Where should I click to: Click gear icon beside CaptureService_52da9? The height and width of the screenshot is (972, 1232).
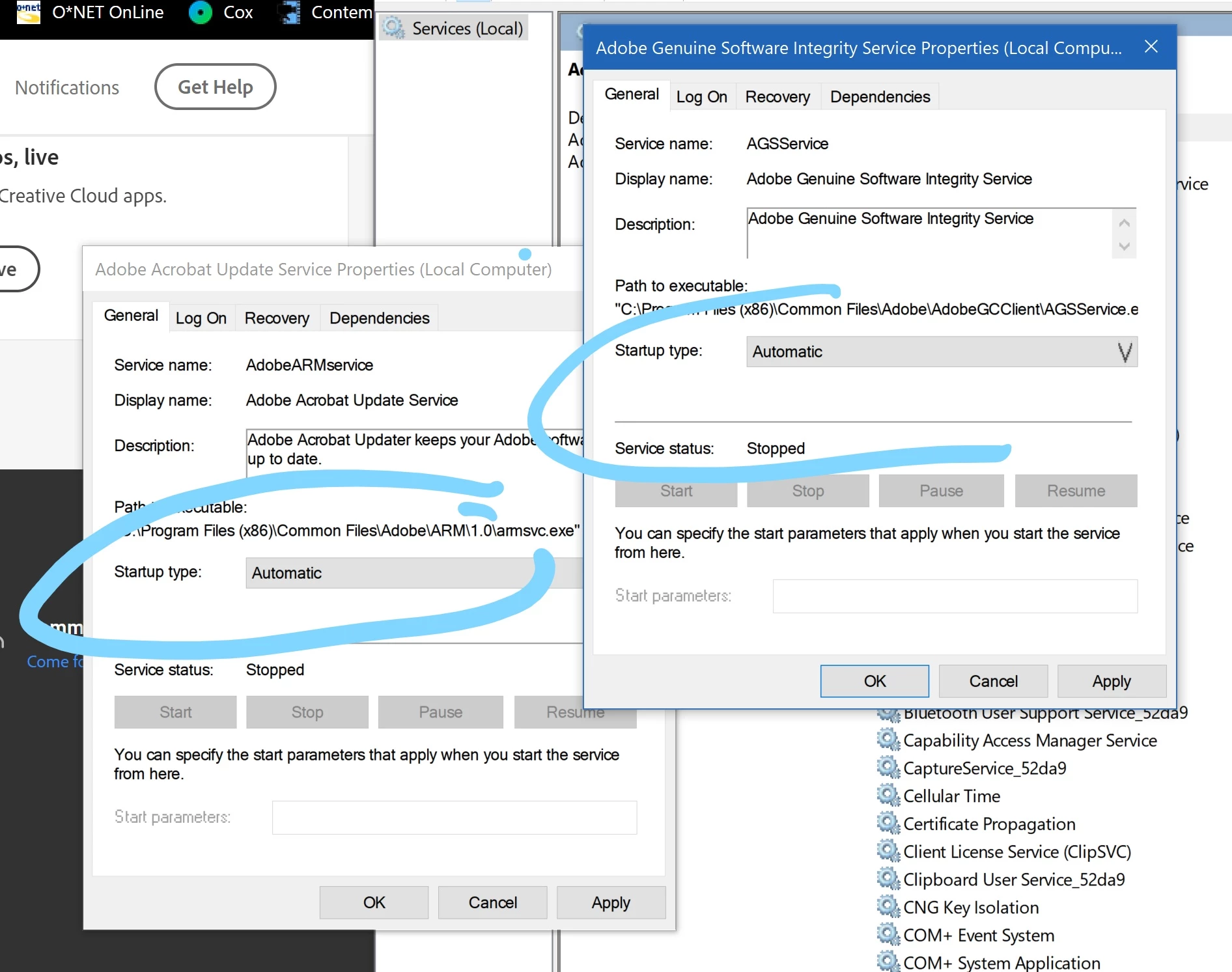click(888, 768)
